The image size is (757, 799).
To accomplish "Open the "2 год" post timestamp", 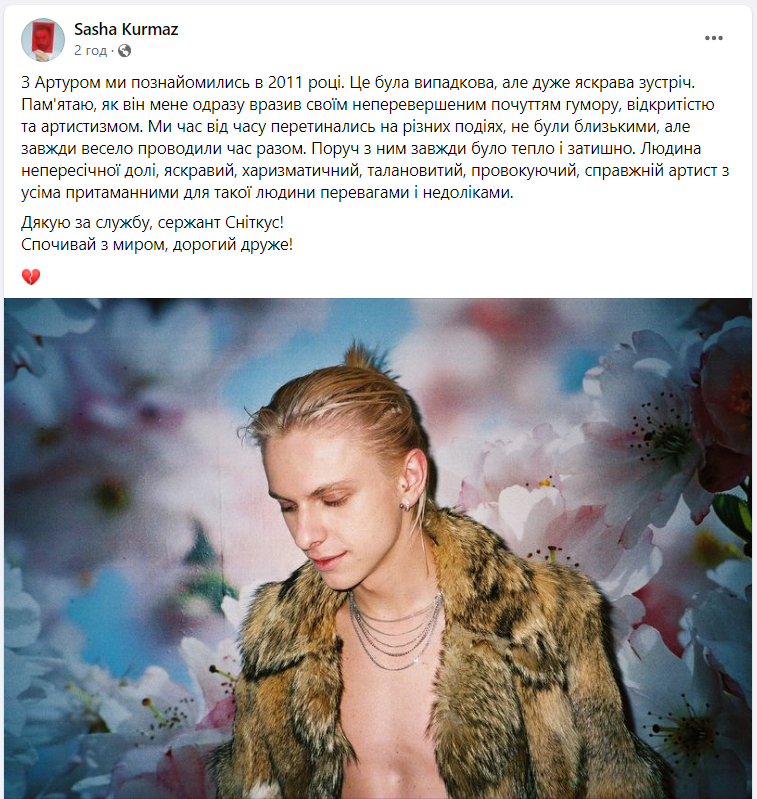I will click(91, 50).
